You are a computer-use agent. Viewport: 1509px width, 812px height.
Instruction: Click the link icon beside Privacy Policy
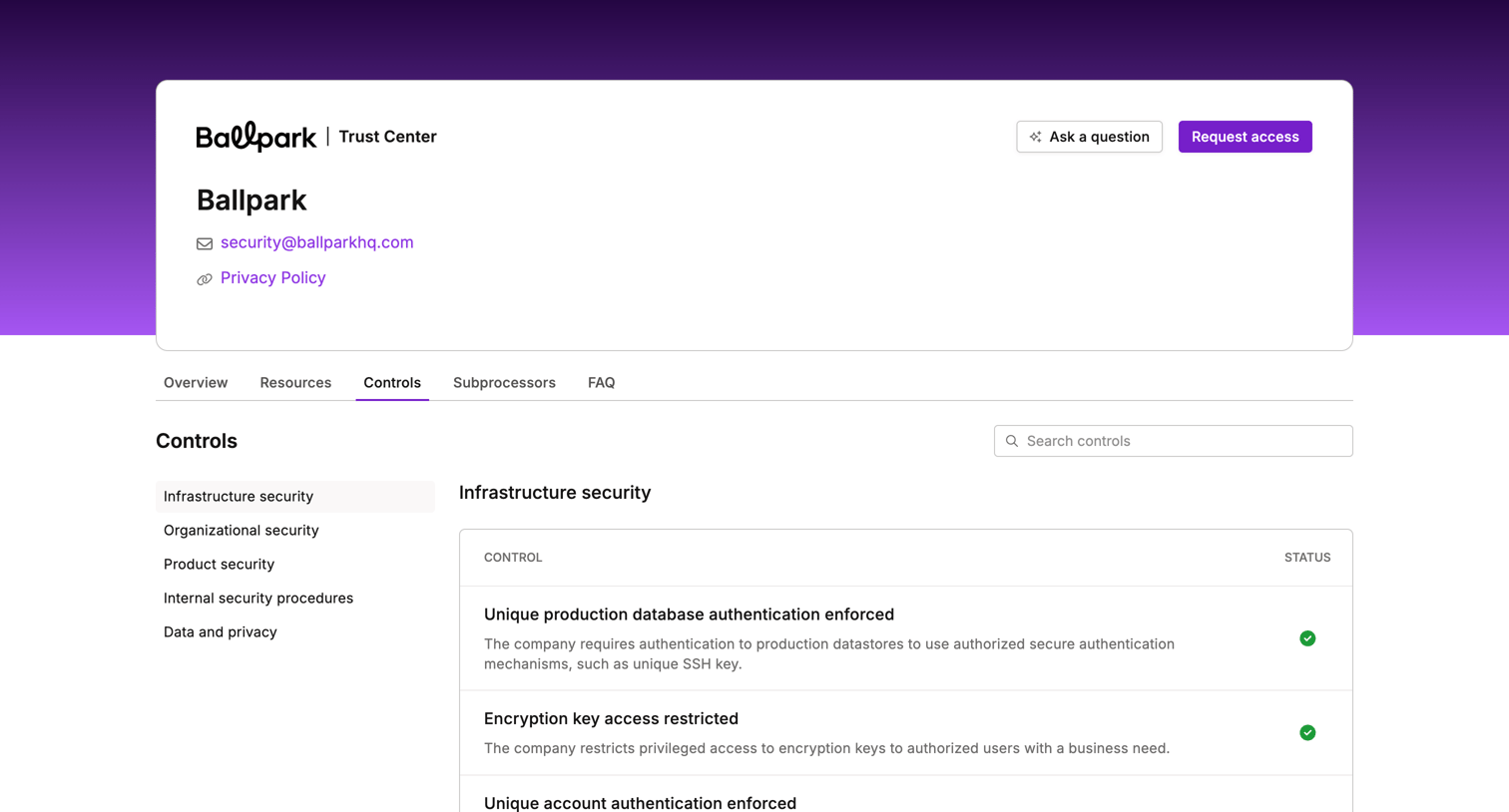click(x=205, y=279)
